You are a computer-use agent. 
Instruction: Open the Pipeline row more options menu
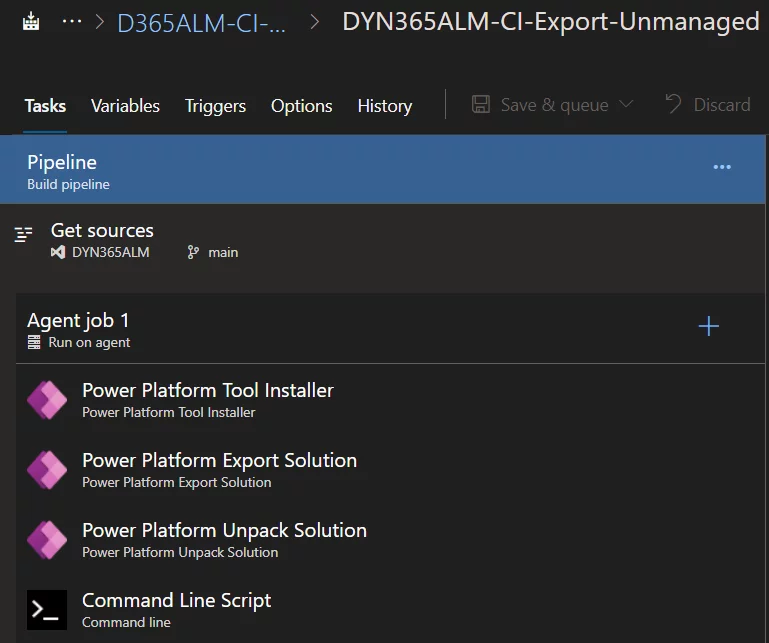tap(722, 167)
